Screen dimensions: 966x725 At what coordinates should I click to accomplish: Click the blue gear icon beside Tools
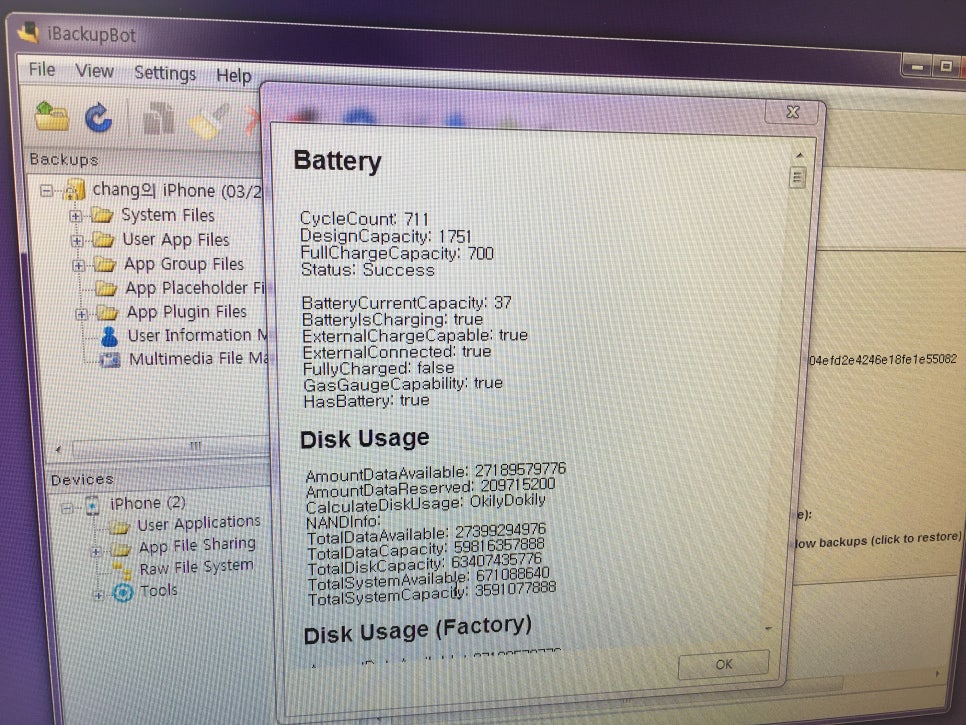pos(123,593)
